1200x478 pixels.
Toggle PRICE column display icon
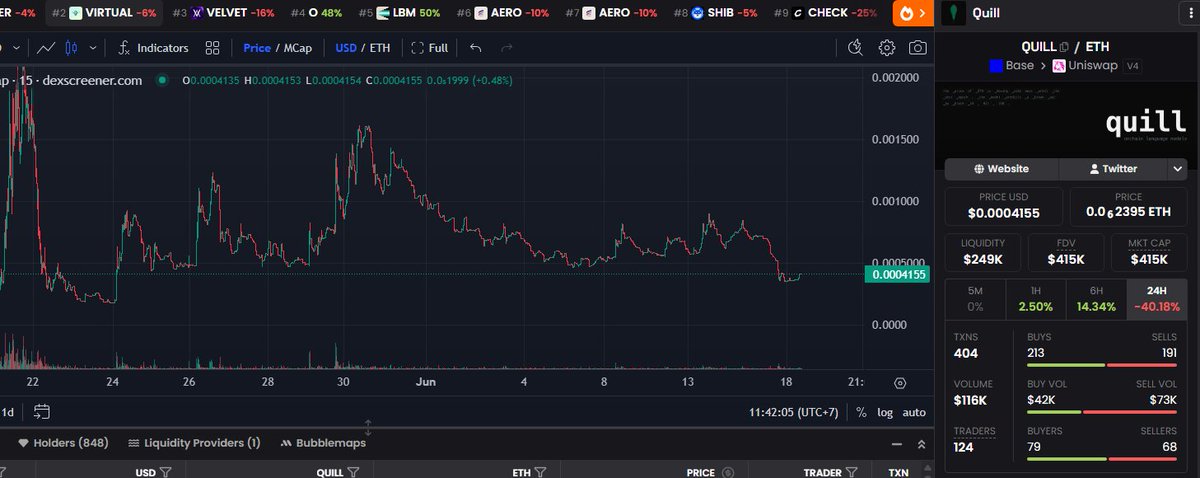[x=727, y=471]
